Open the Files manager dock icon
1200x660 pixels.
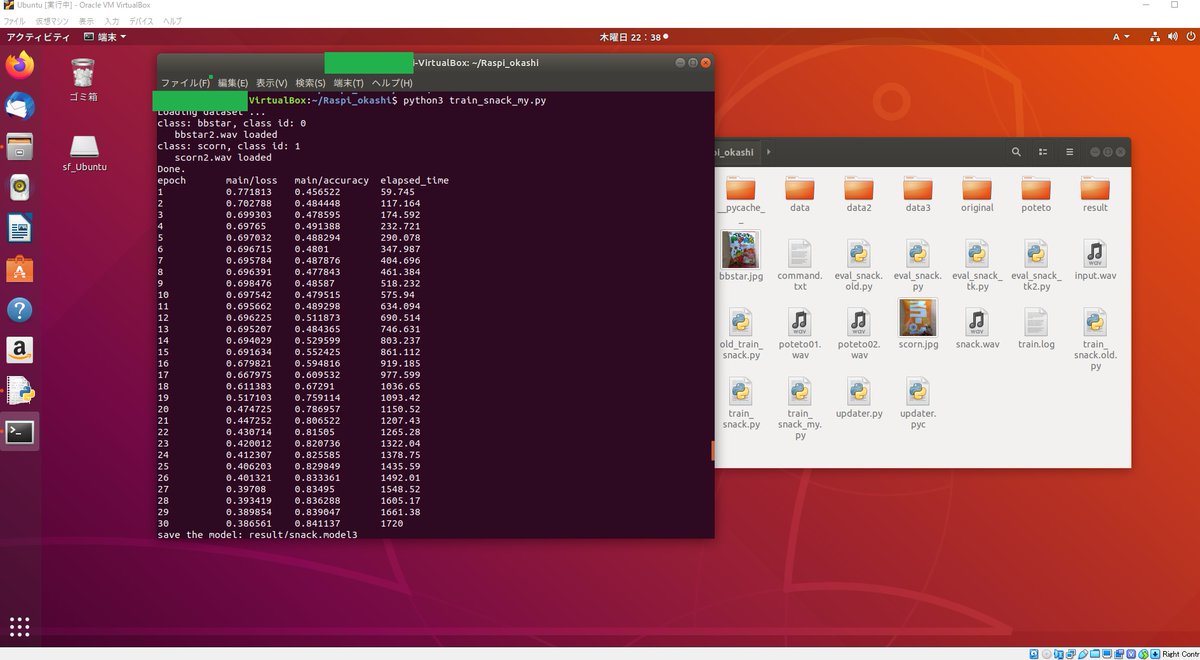pyautogui.click(x=20, y=147)
